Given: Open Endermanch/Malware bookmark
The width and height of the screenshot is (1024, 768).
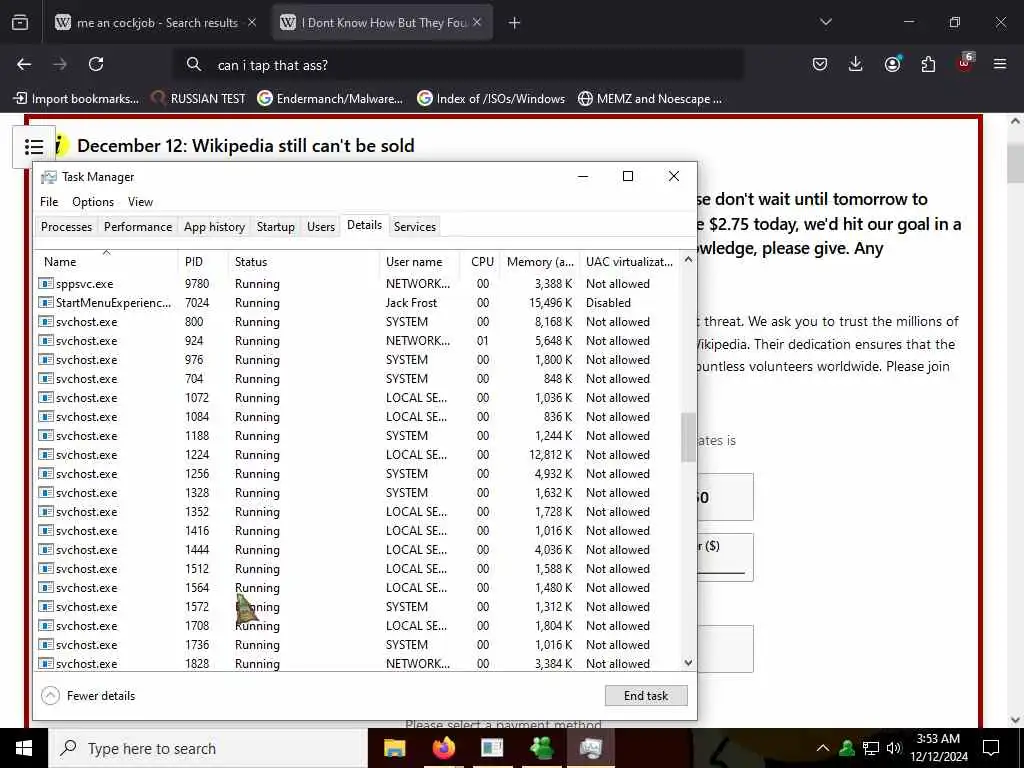Looking at the screenshot, I should coord(330,99).
